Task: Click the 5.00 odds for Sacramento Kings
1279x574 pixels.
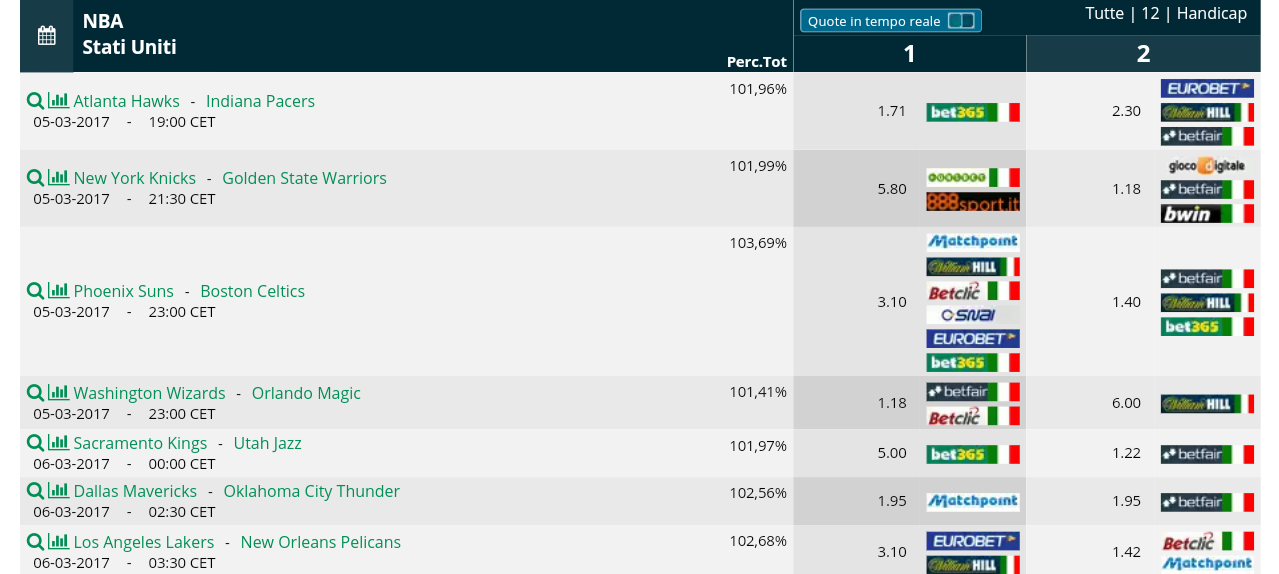Action: 892,453
